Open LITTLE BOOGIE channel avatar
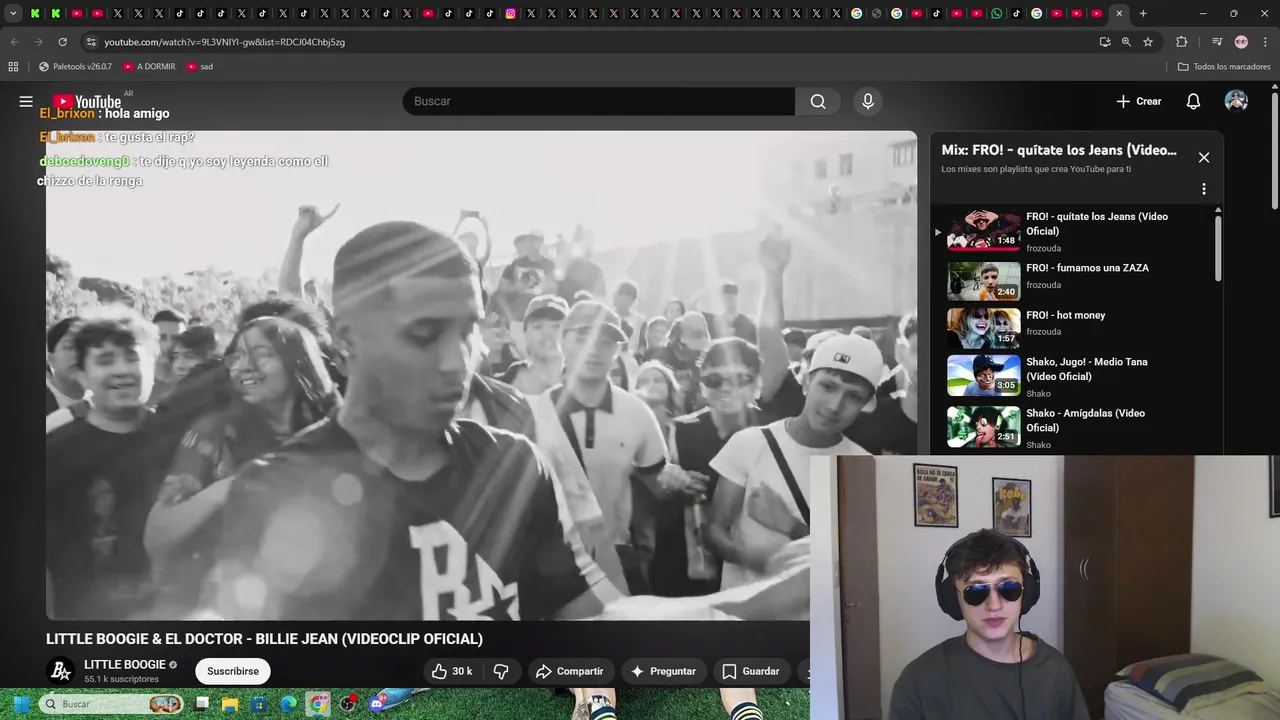This screenshot has height=720, width=1280. 61,671
